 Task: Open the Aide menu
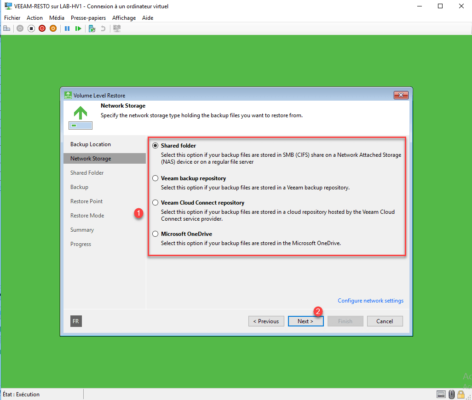(x=148, y=18)
